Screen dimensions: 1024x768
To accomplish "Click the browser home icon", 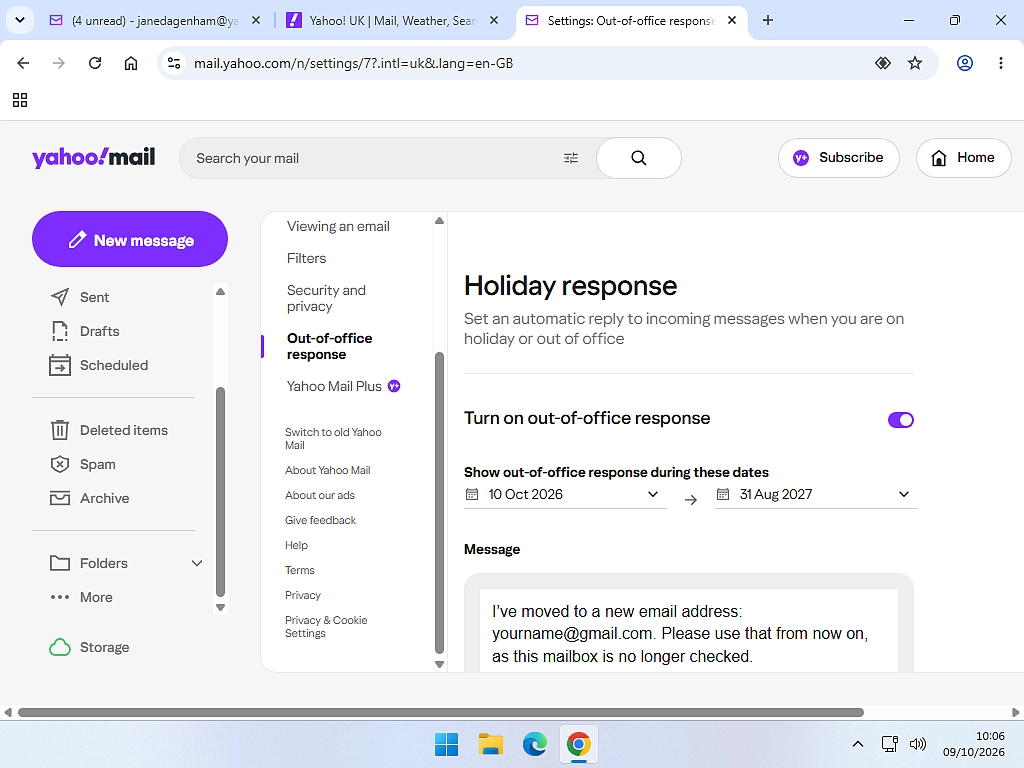I will point(131,63).
